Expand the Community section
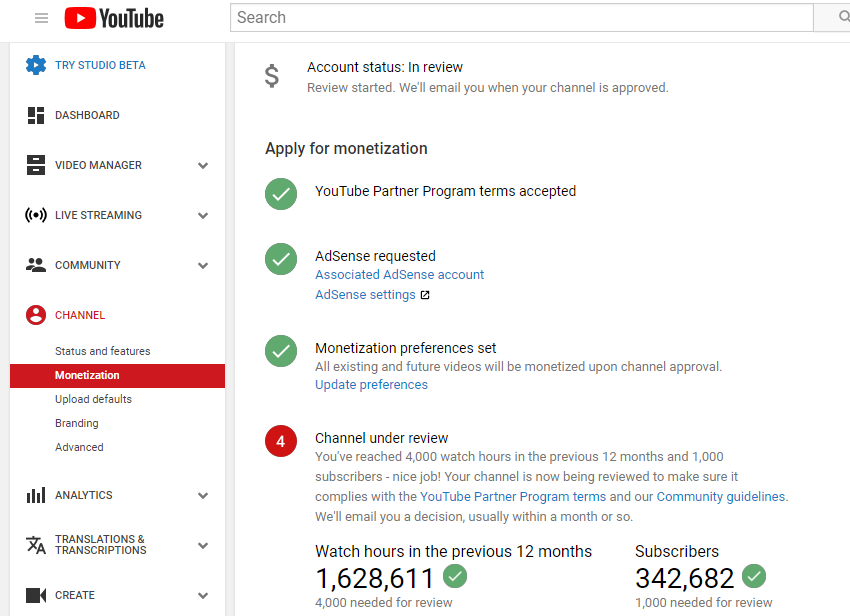This screenshot has width=850, height=616. click(x=203, y=265)
